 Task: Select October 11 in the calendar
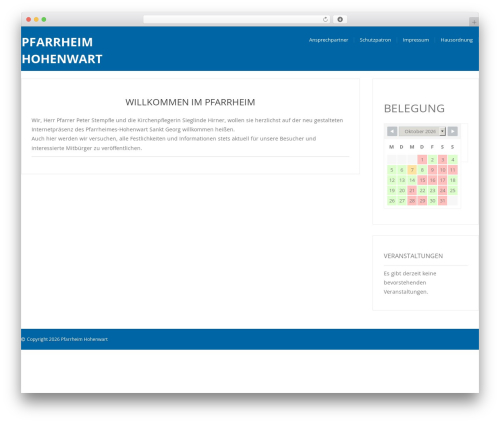click(x=453, y=170)
